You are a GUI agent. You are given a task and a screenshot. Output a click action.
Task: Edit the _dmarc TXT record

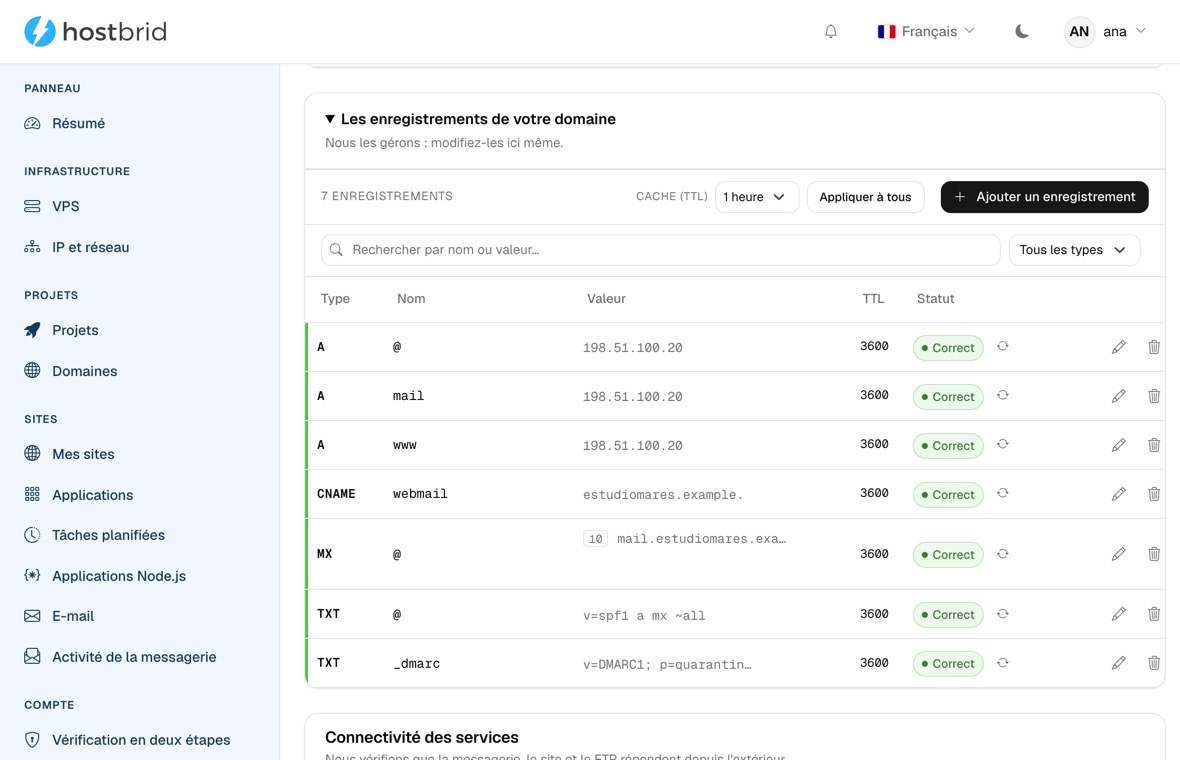click(1118, 663)
